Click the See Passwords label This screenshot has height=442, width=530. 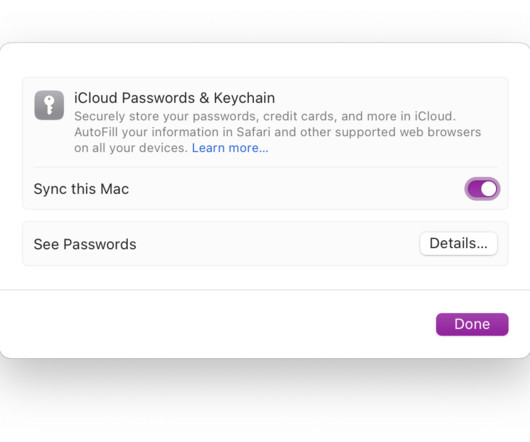point(85,244)
